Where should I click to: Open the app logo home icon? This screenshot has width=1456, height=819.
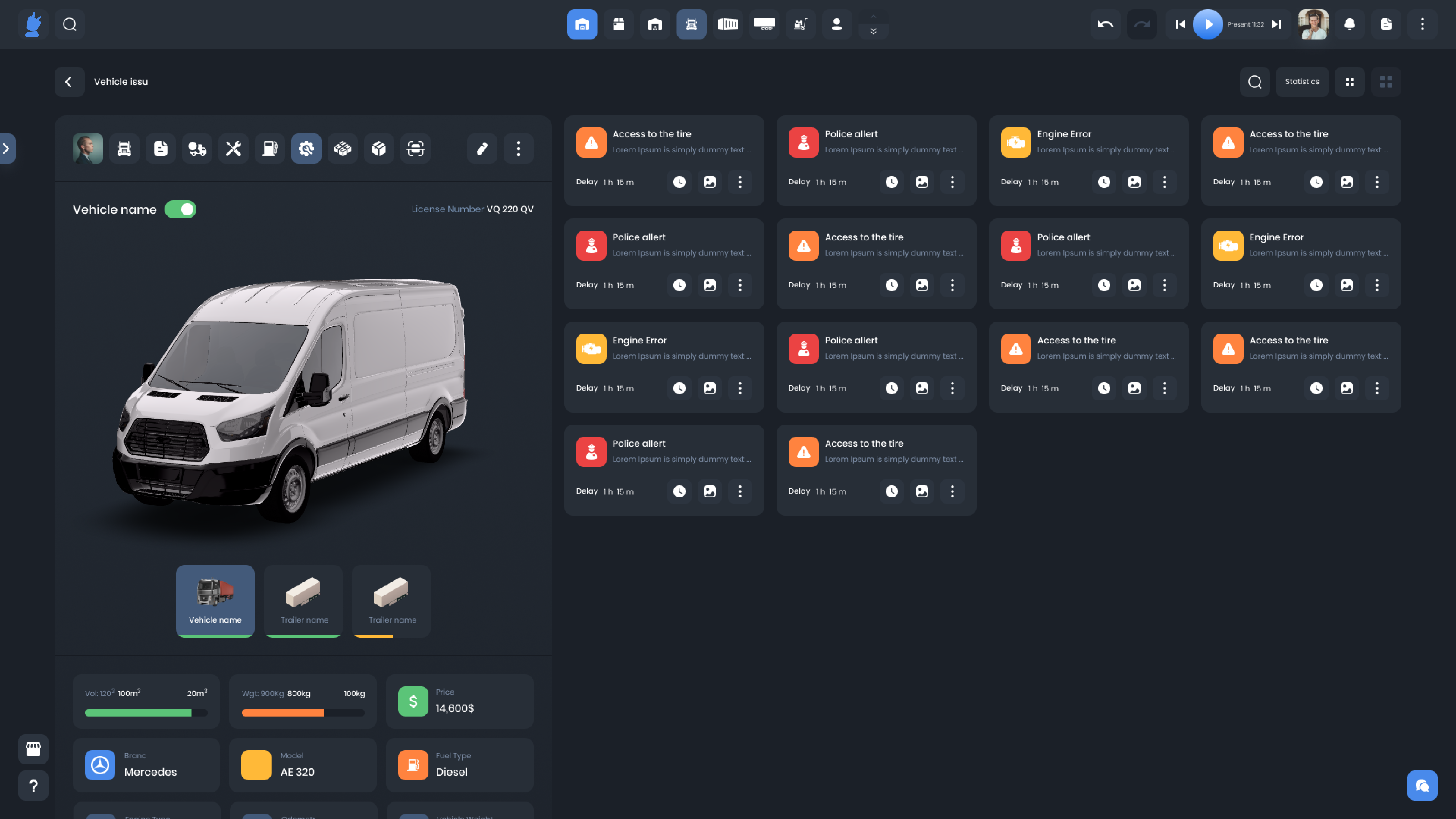(x=33, y=24)
